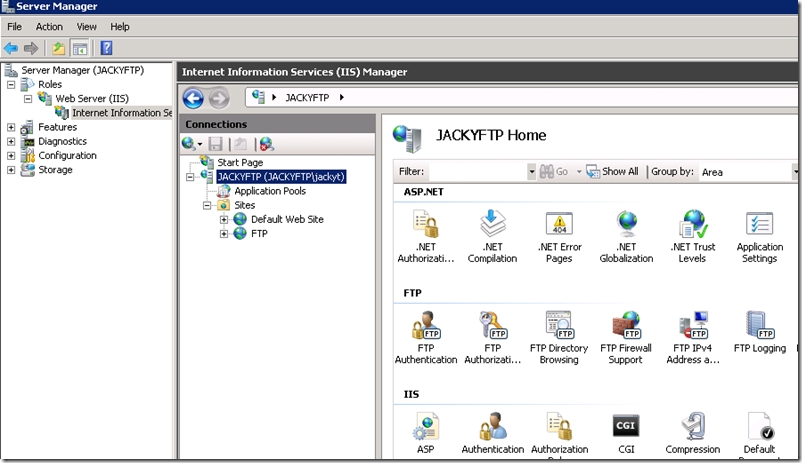Select Internet Information Services in Server Manager tree

click(122, 113)
